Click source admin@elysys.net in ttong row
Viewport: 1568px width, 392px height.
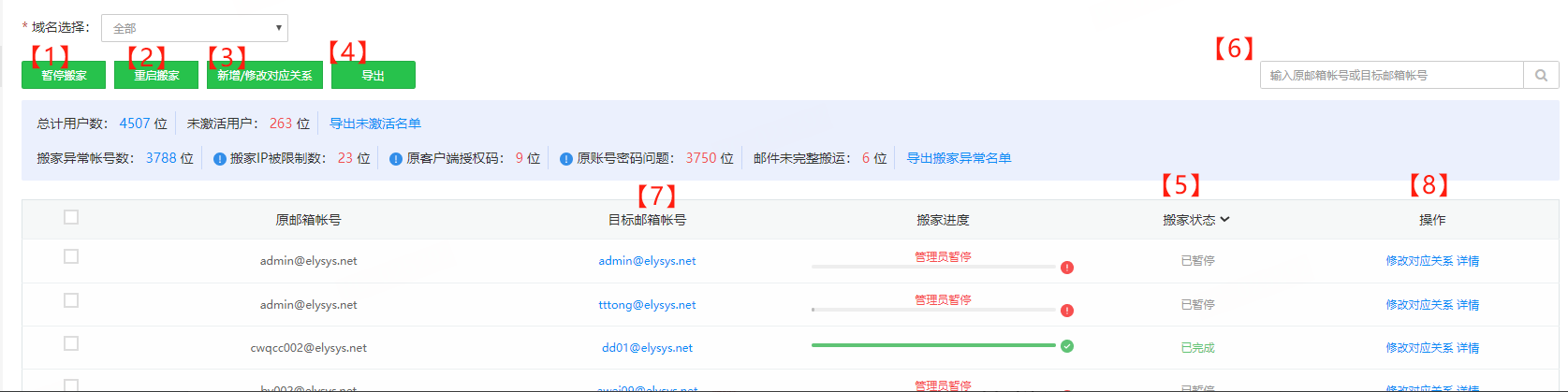tap(308, 305)
